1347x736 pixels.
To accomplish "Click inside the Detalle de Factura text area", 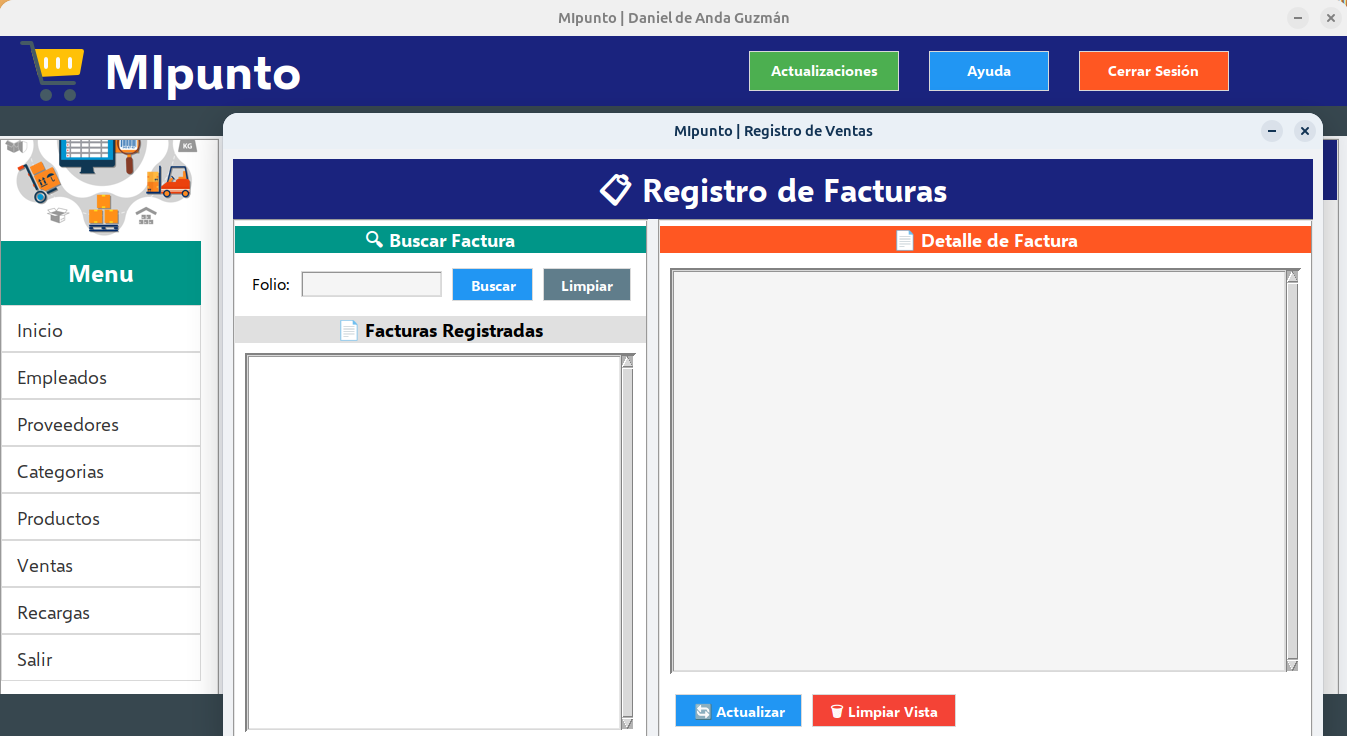I will [x=978, y=470].
